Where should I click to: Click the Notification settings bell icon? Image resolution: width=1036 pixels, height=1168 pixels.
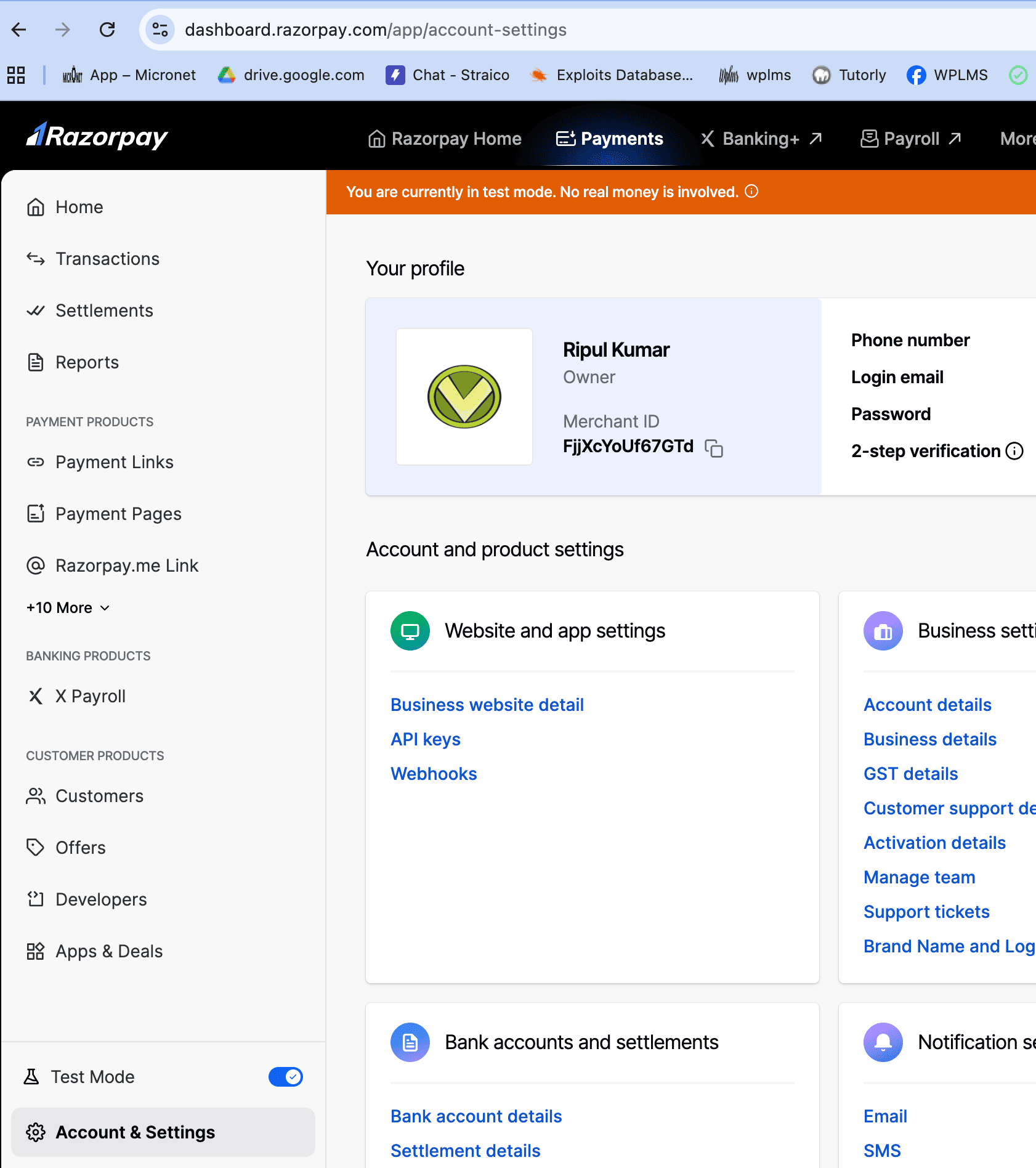pyautogui.click(x=883, y=1042)
